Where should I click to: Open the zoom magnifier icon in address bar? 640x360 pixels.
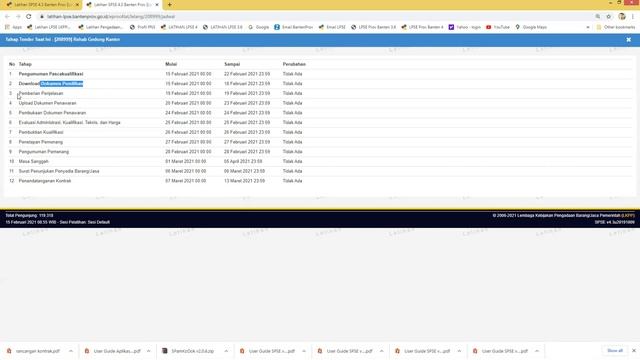pos(598,16)
